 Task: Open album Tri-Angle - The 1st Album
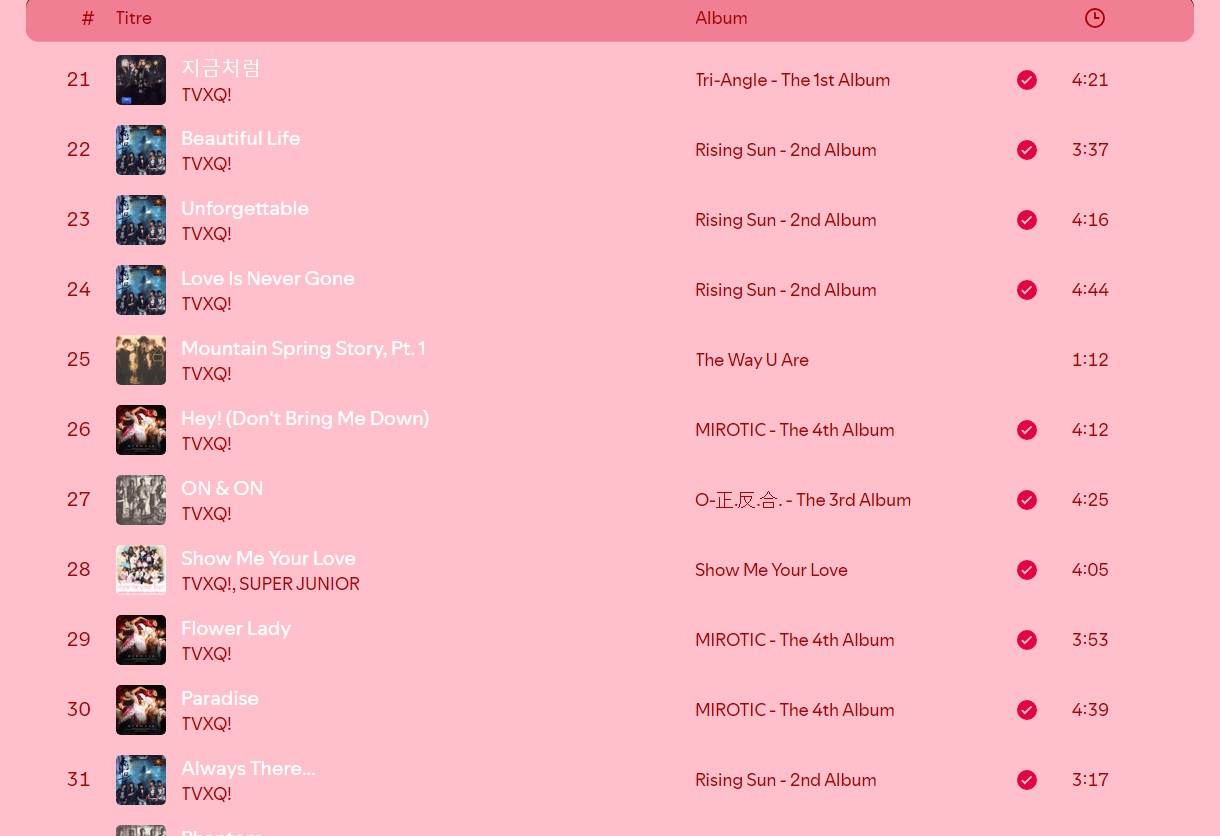tap(793, 80)
